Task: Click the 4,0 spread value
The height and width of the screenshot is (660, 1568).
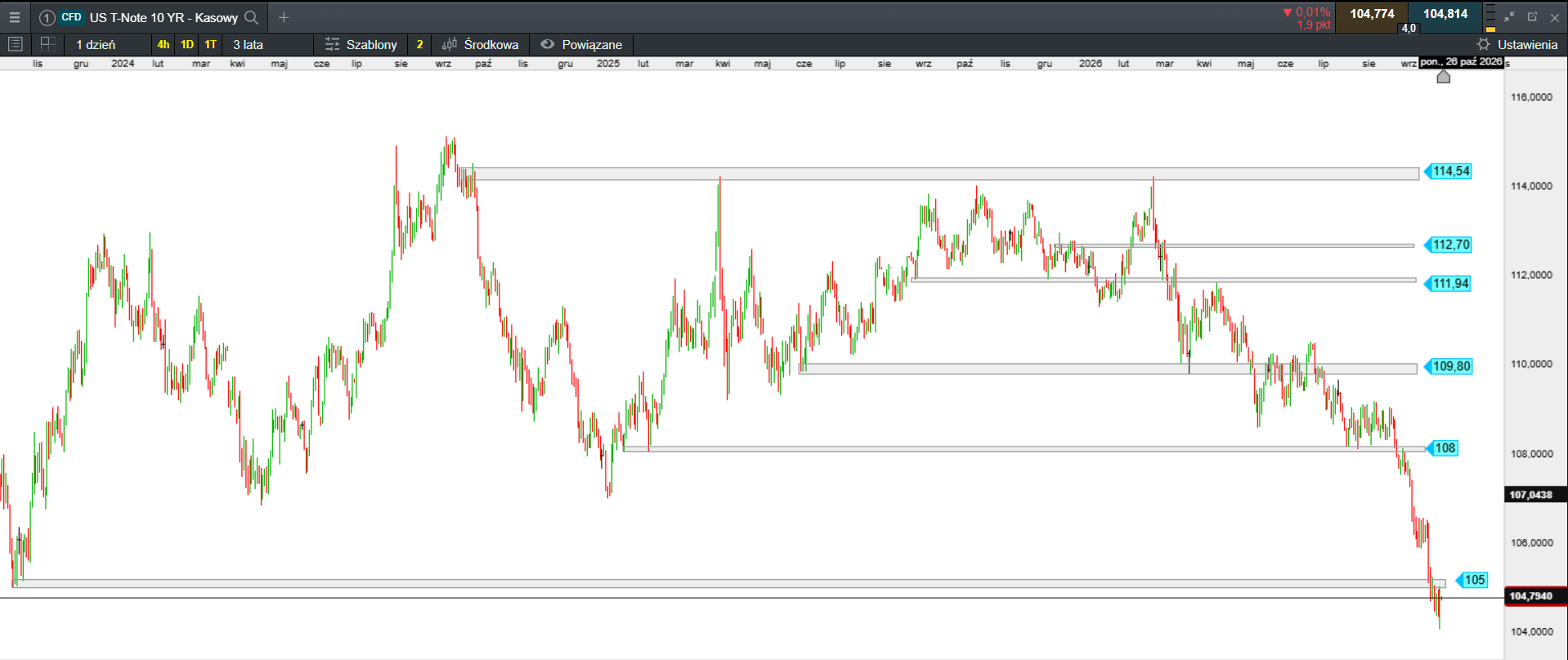Action: pos(1409,28)
